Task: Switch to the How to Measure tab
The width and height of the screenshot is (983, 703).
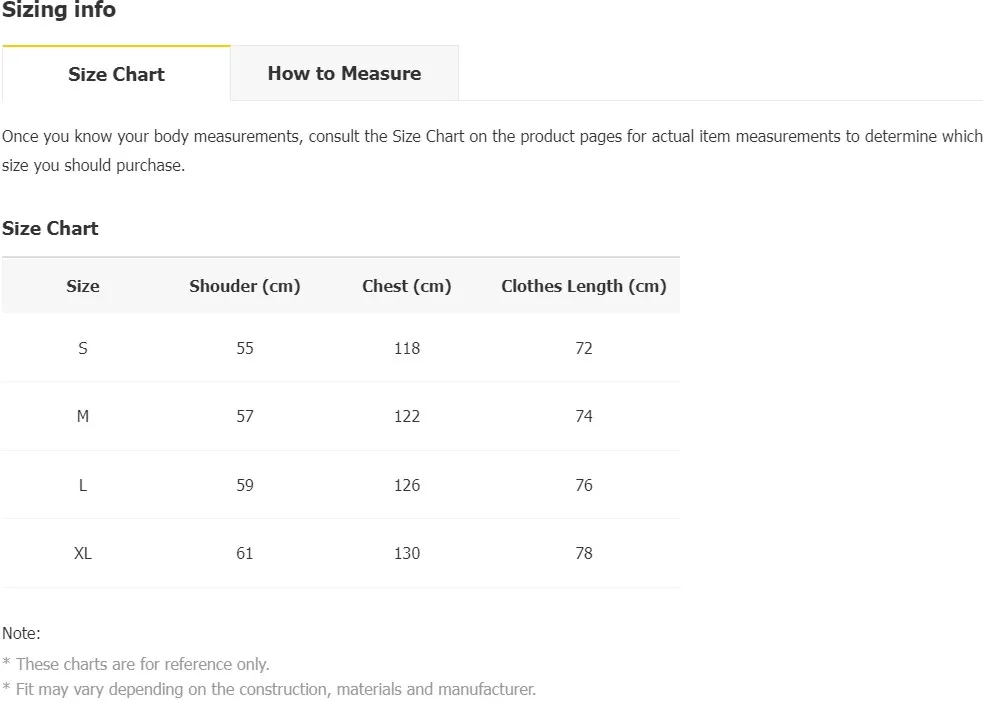Action: [344, 73]
